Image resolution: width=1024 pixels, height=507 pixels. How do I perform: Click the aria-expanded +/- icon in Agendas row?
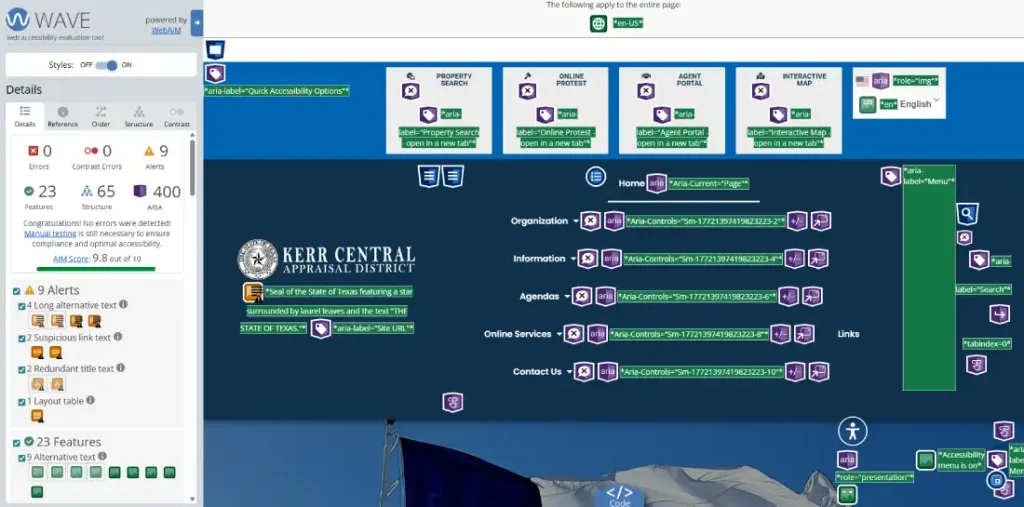coord(789,297)
